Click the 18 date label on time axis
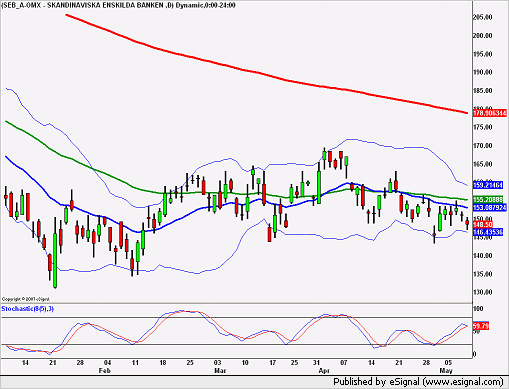Screen dimensions: 509x389 coord(163,363)
